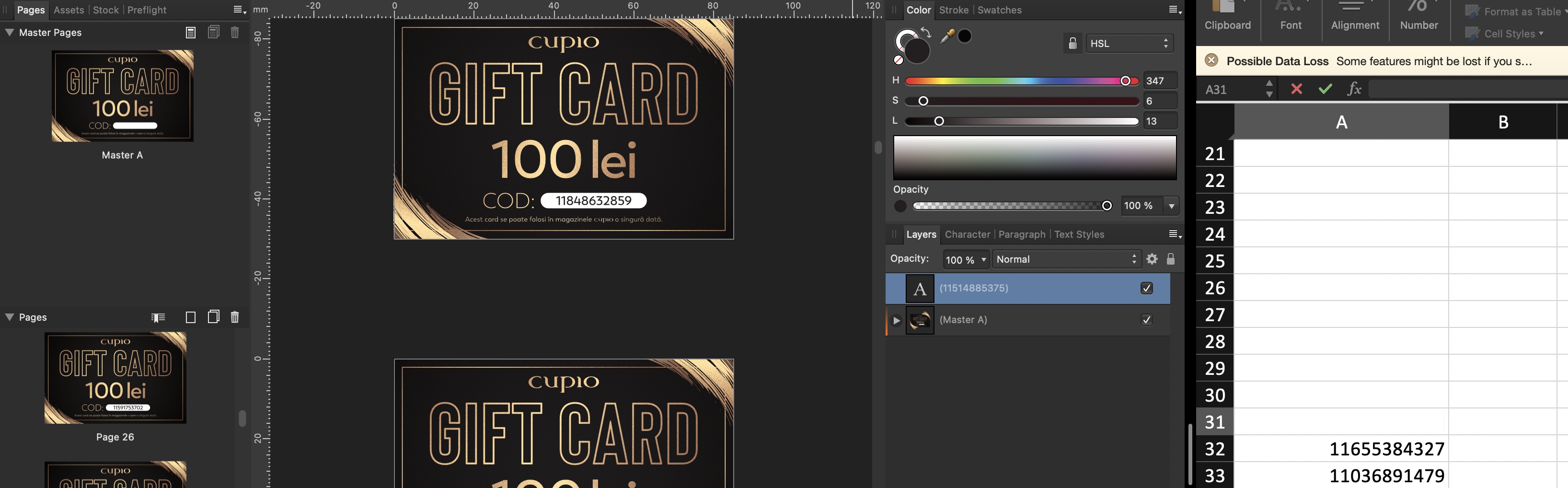The width and height of the screenshot is (1568, 488).
Task: Switch to the Stock tab
Action: [x=106, y=10]
